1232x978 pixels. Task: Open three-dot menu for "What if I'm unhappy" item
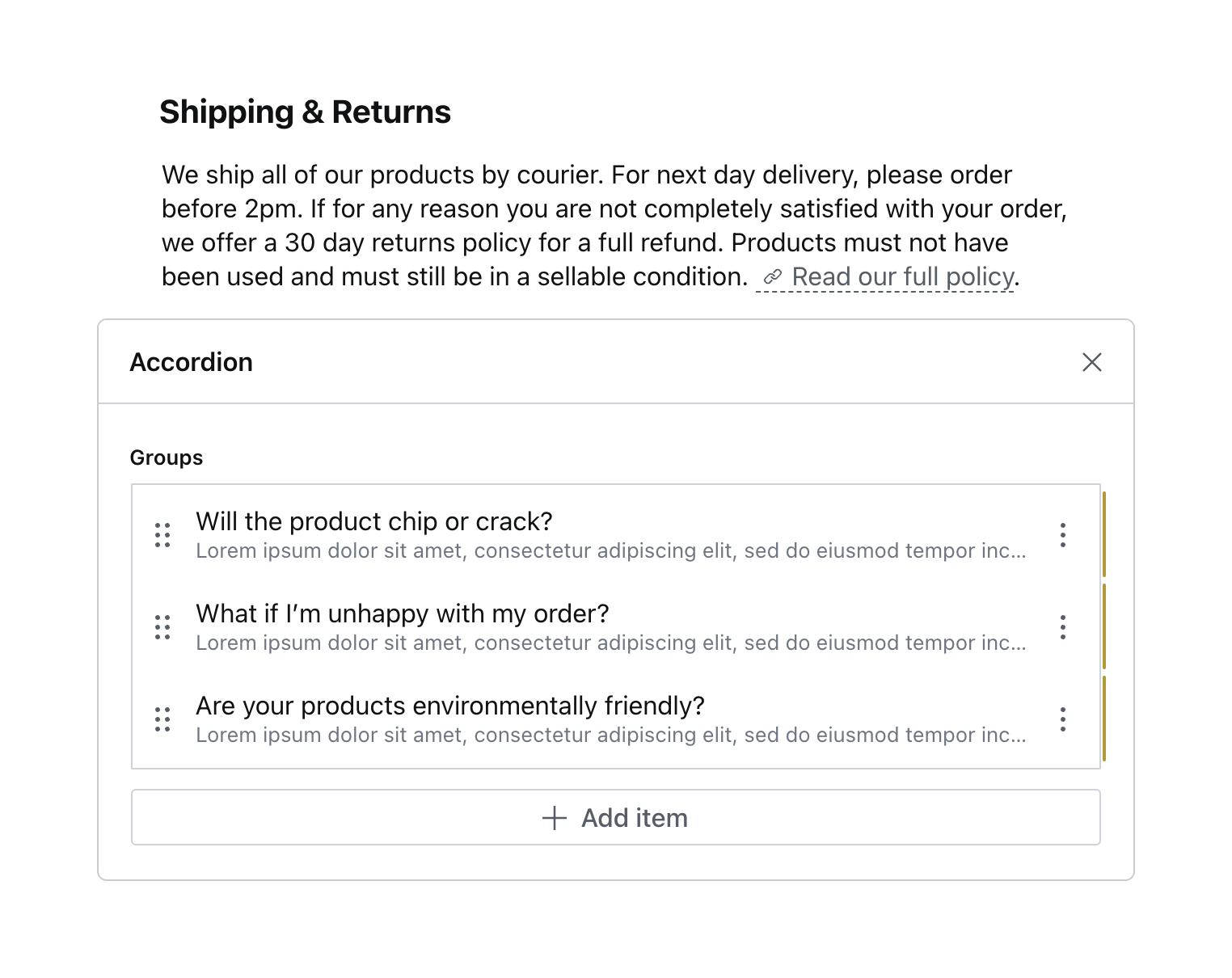tap(1062, 627)
